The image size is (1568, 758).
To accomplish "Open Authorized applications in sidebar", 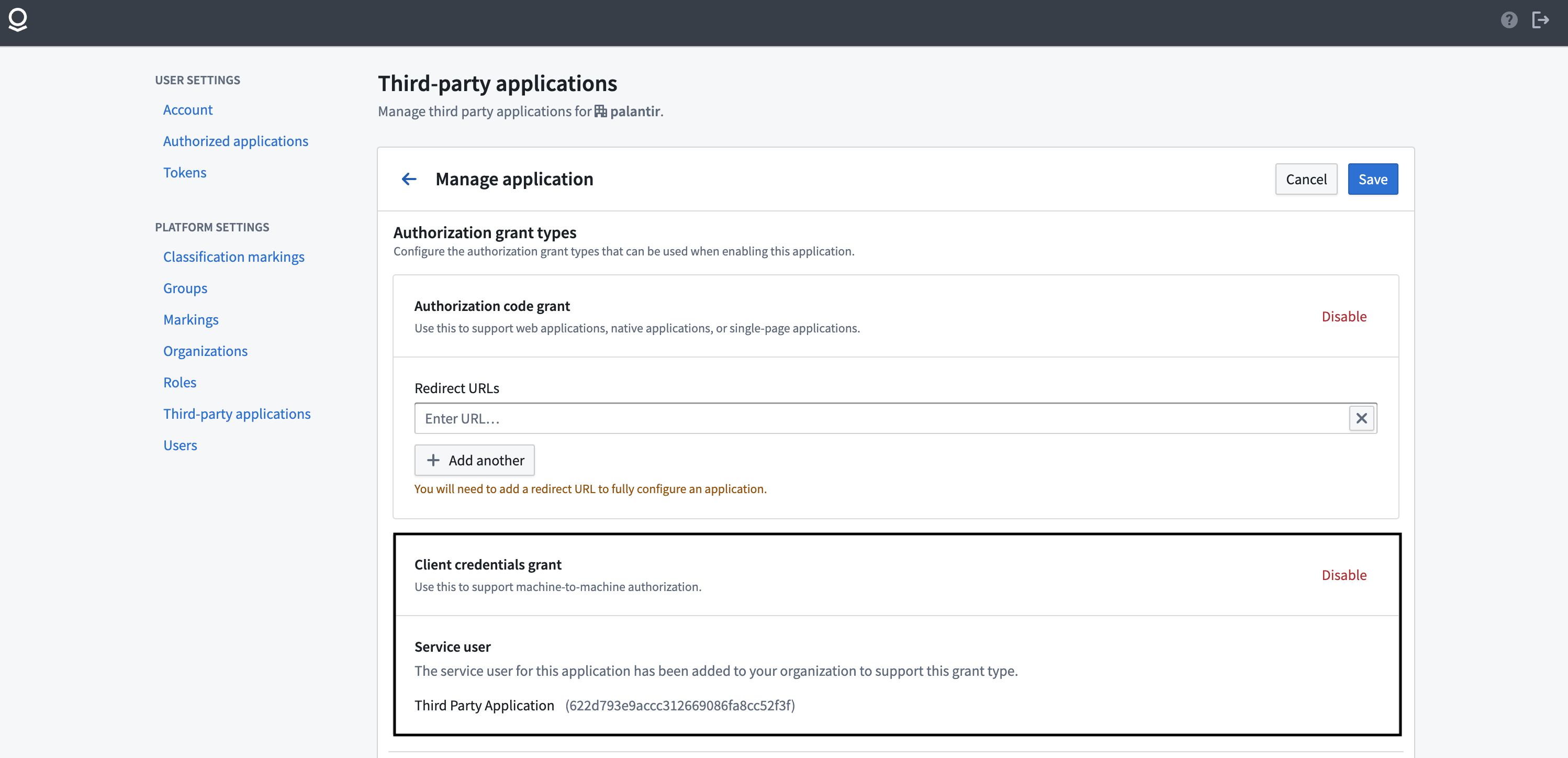I will click(236, 141).
